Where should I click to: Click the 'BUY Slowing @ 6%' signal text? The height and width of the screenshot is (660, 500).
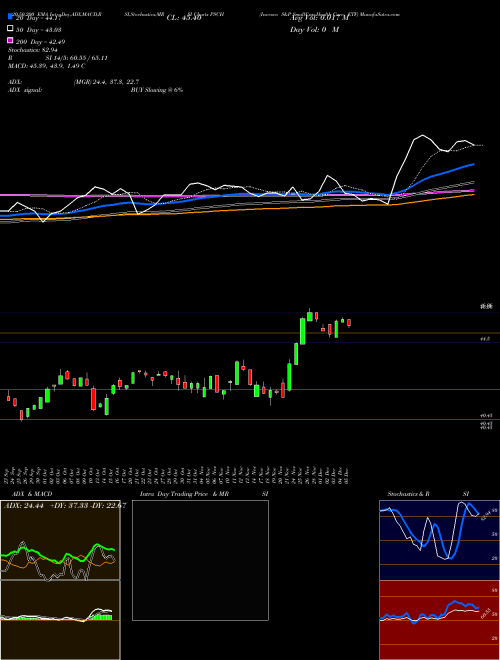157,90
